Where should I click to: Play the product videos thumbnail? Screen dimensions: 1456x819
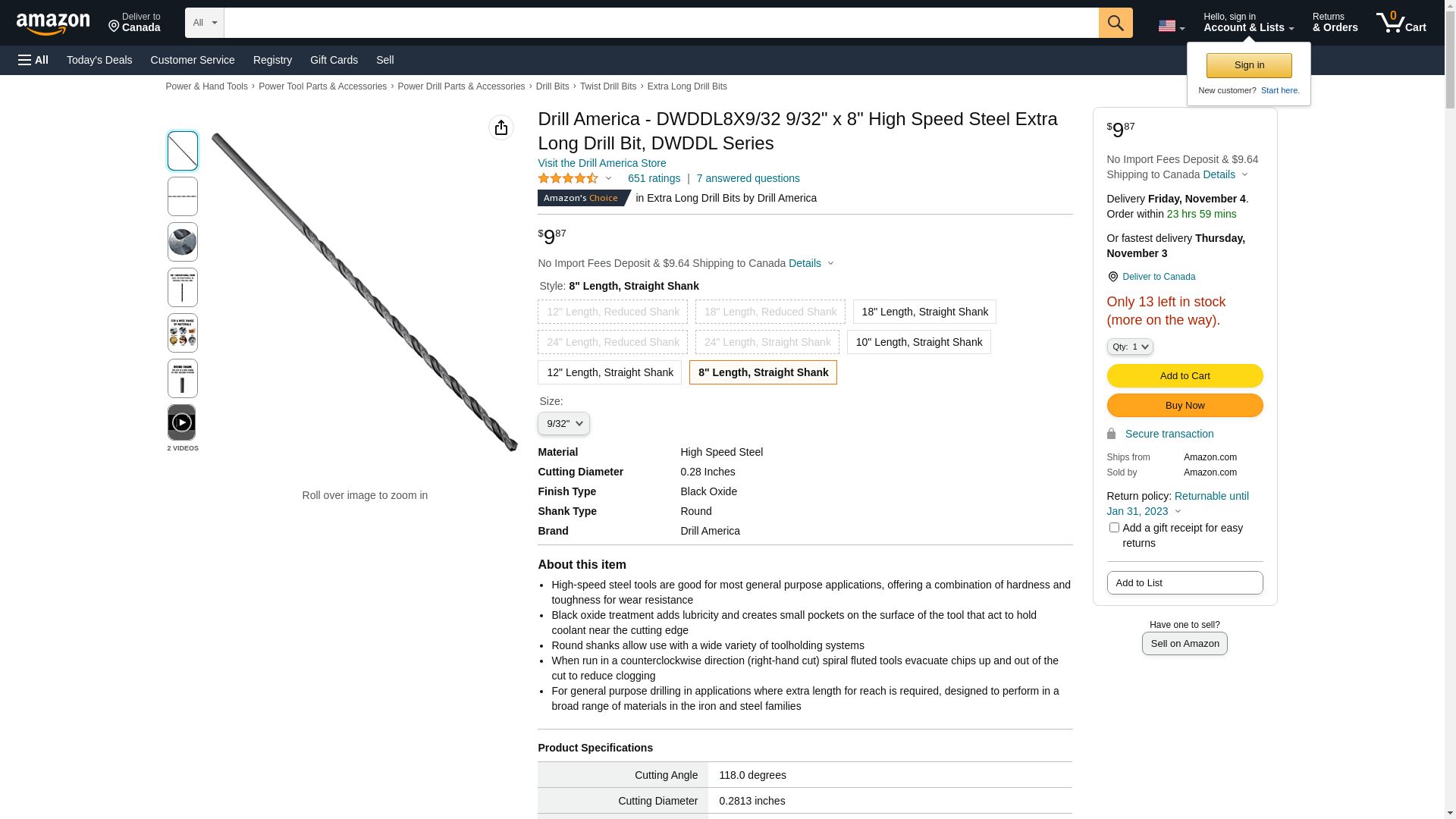[182, 422]
